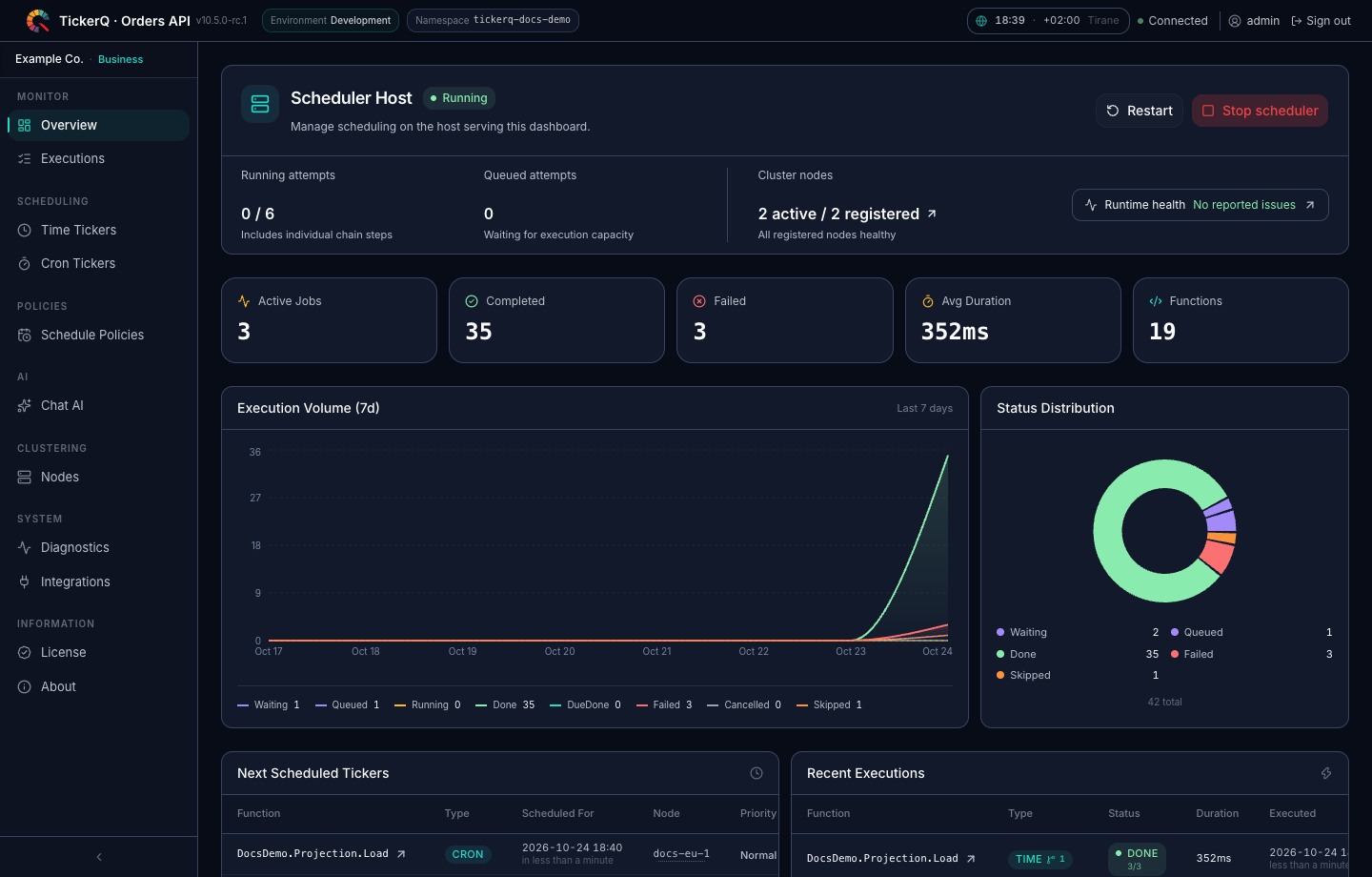This screenshot has height=877, width=1372.
Task: Toggle Cancelled series in chart legend
Action: tap(744, 705)
